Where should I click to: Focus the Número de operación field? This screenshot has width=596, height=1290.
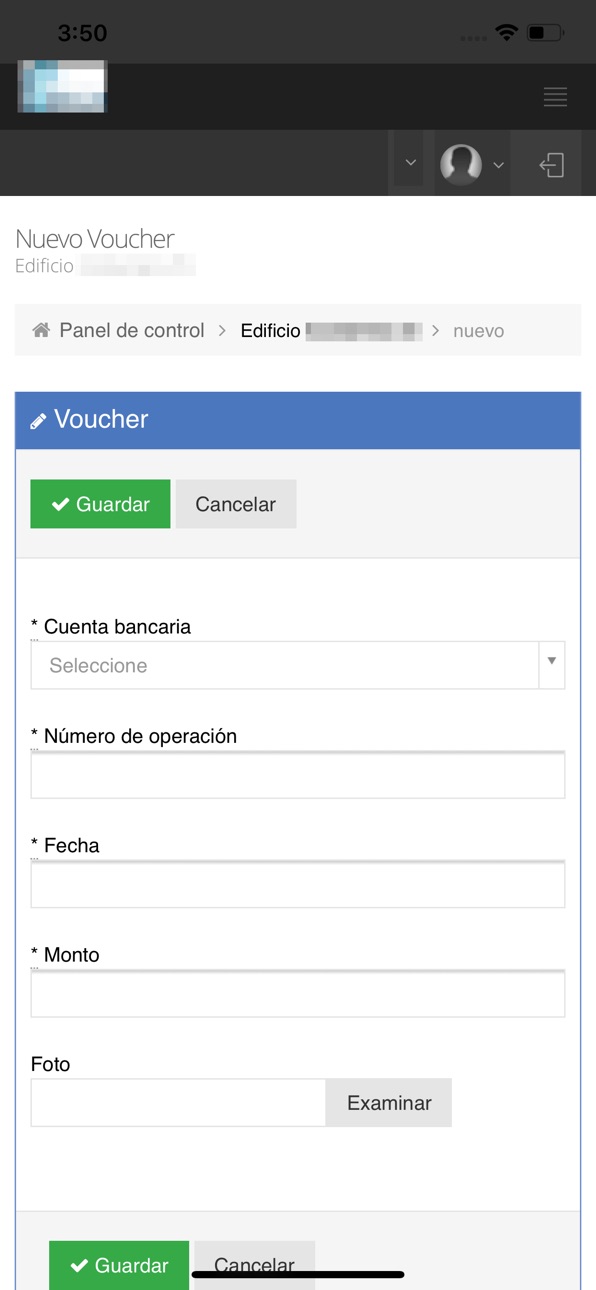coord(298,774)
